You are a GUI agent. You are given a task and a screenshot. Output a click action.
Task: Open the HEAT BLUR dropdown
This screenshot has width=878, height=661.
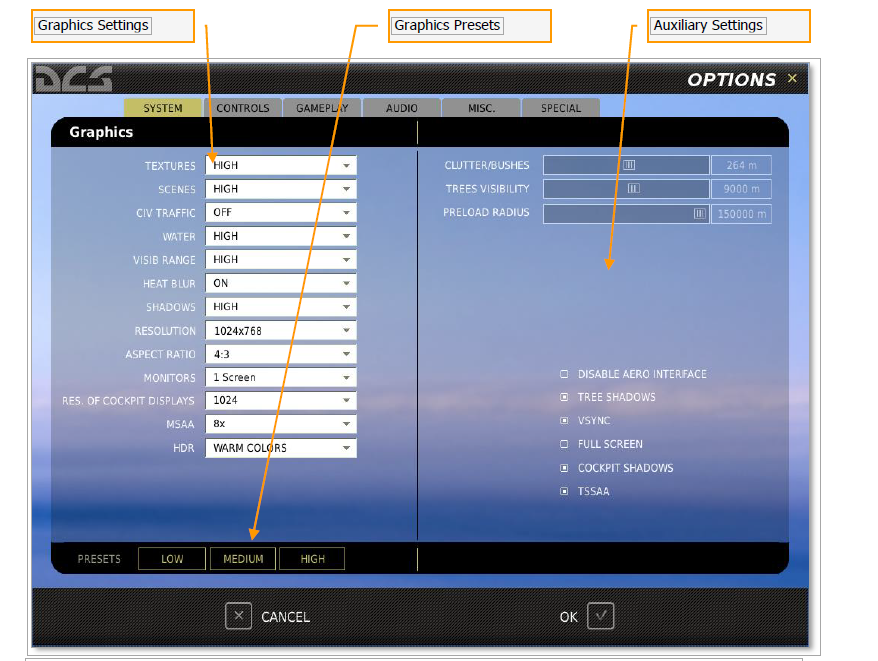281,283
